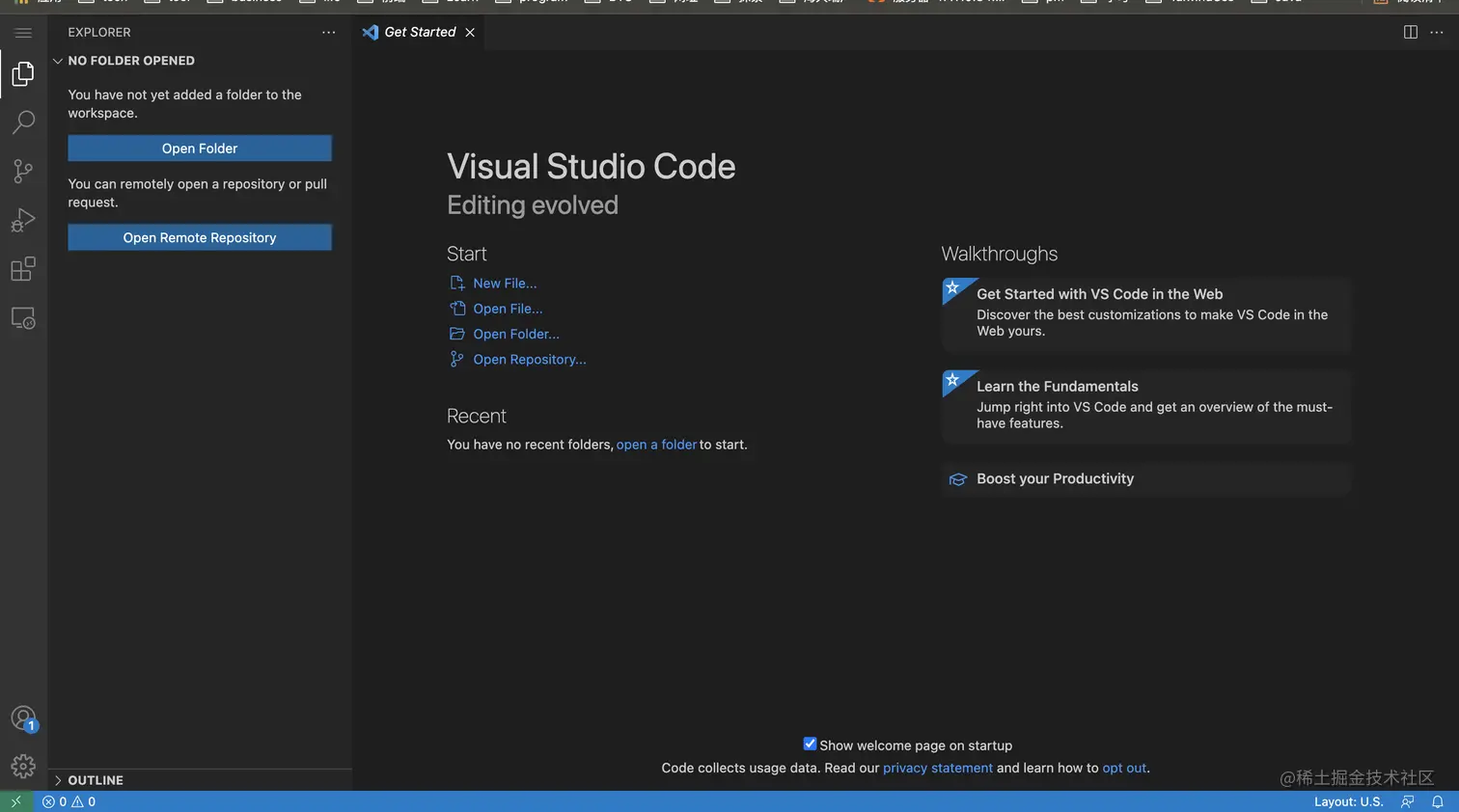The image size is (1459, 812).
Task: Collapse the No Folder Opened section
Action: click(130, 61)
